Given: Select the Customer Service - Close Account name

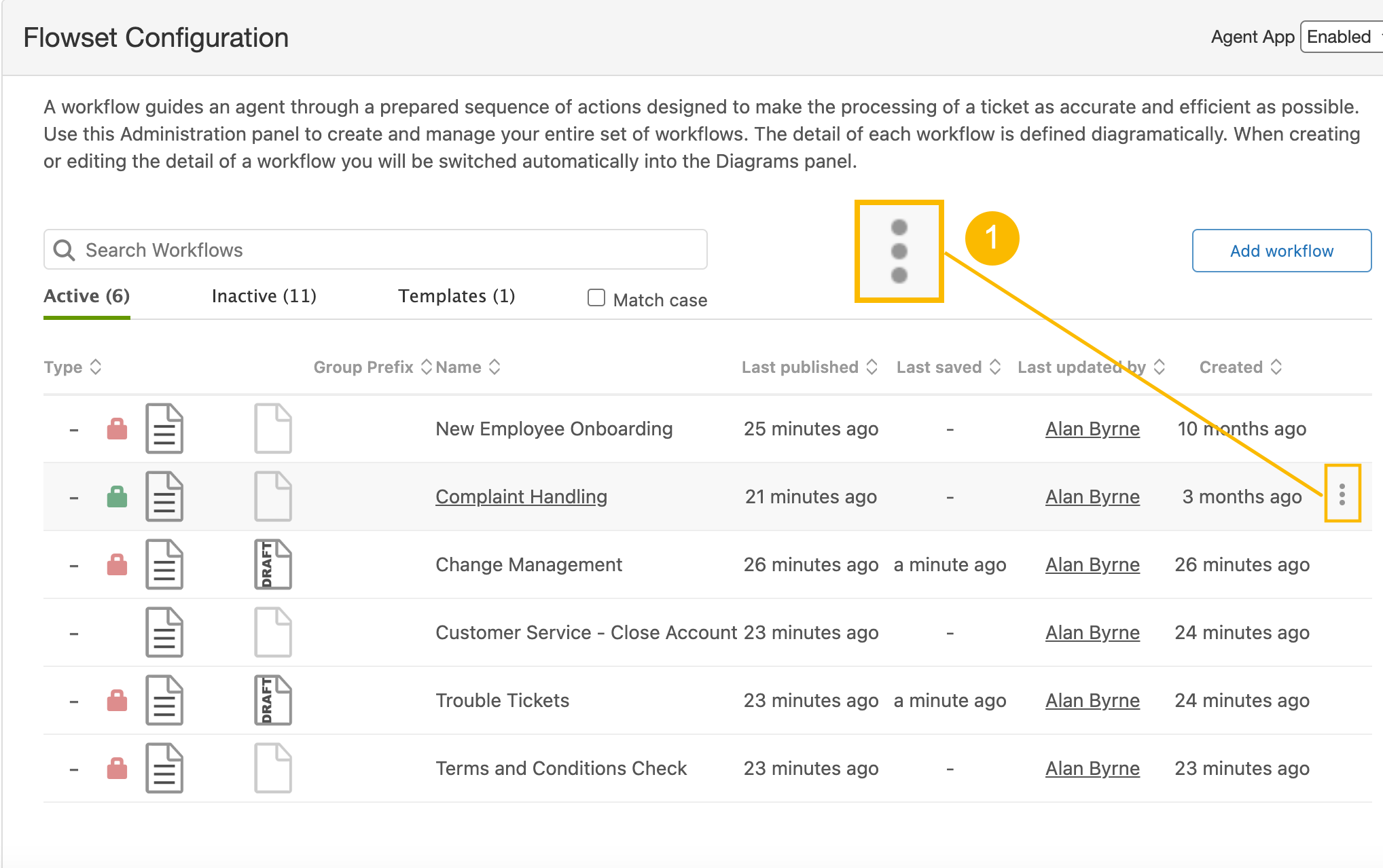Looking at the screenshot, I should pyautogui.click(x=586, y=632).
